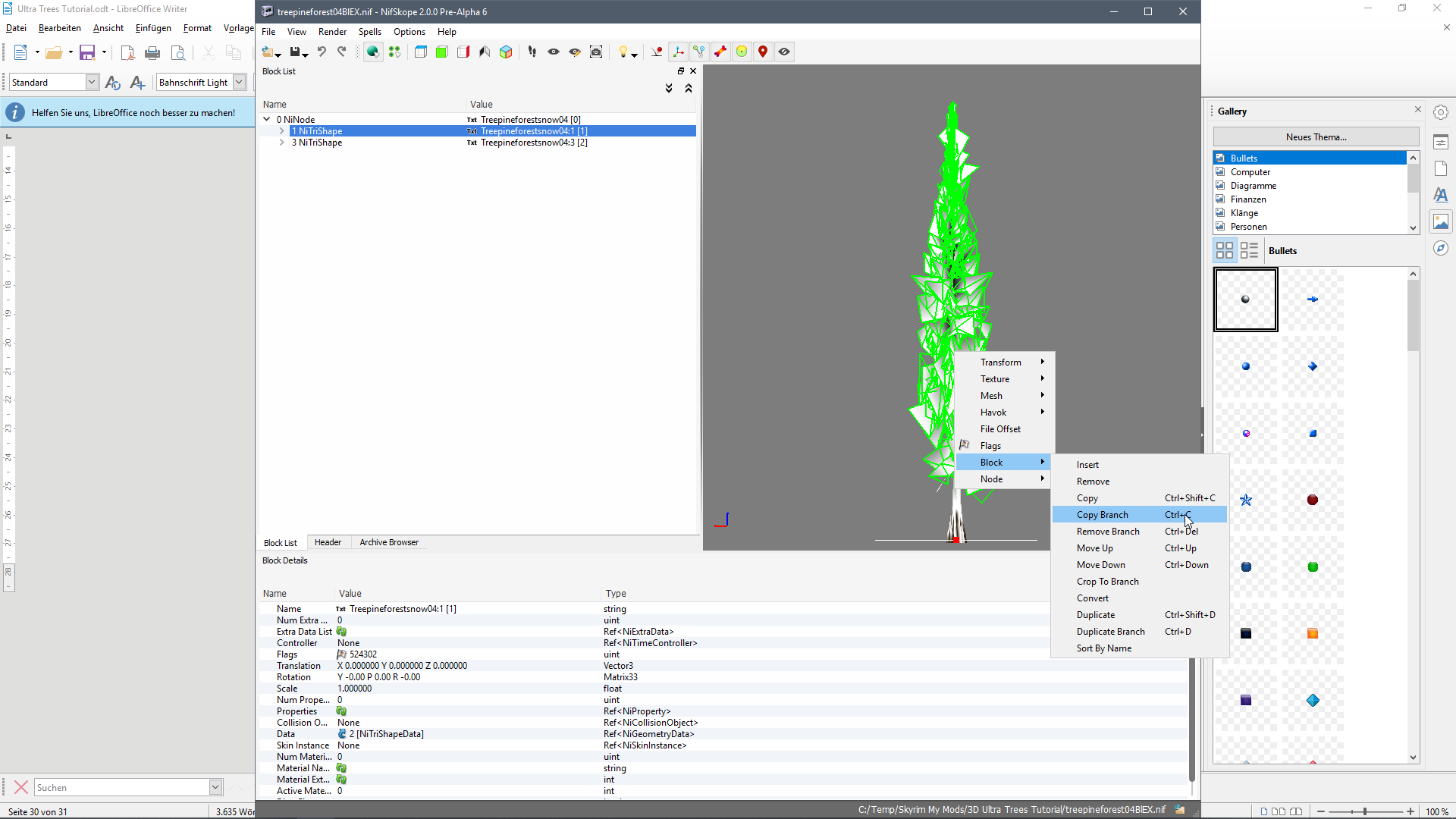Toggle the show axes toolbar icon
The image size is (1456, 819).
(678, 52)
